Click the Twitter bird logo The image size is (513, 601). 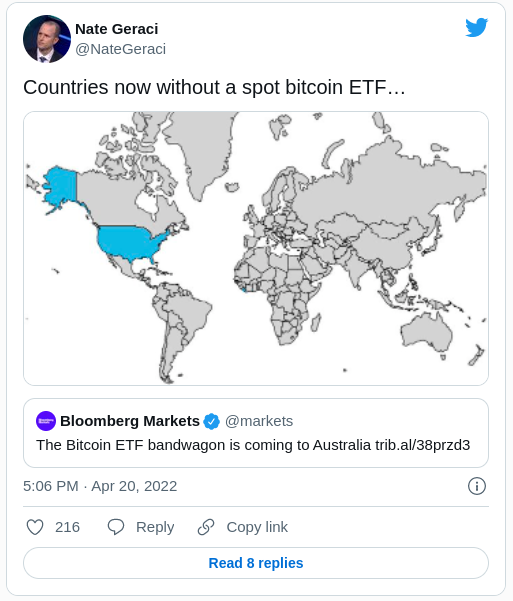(x=477, y=27)
